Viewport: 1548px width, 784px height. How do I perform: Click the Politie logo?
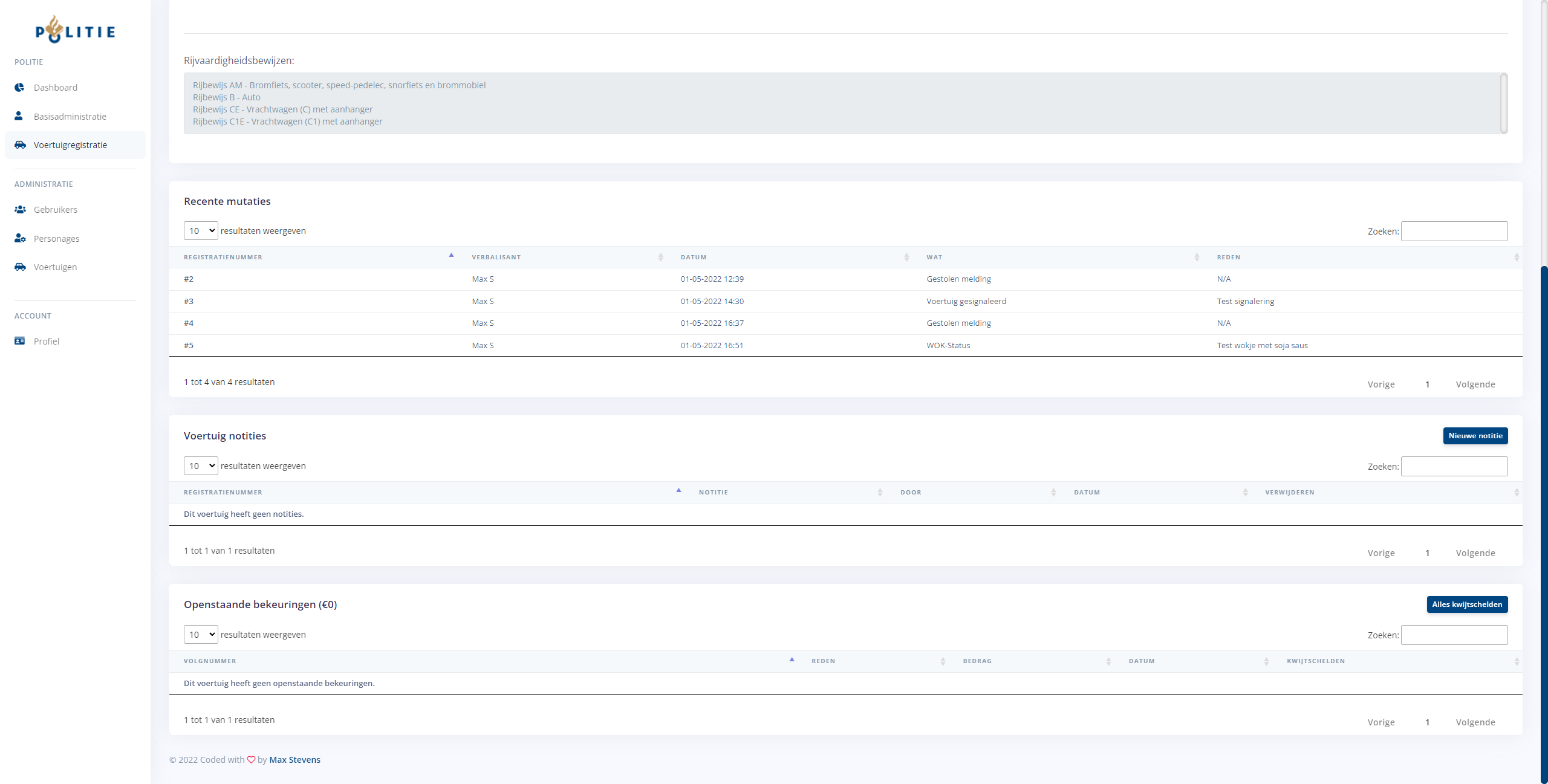[75, 30]
